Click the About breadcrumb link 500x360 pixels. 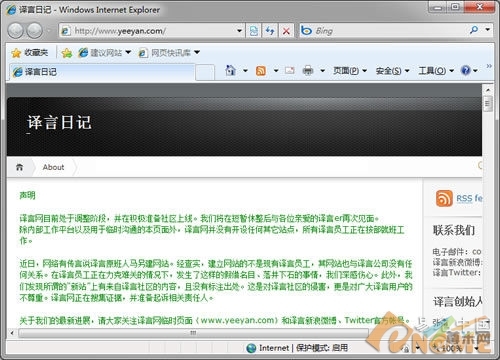pos(53,167)
